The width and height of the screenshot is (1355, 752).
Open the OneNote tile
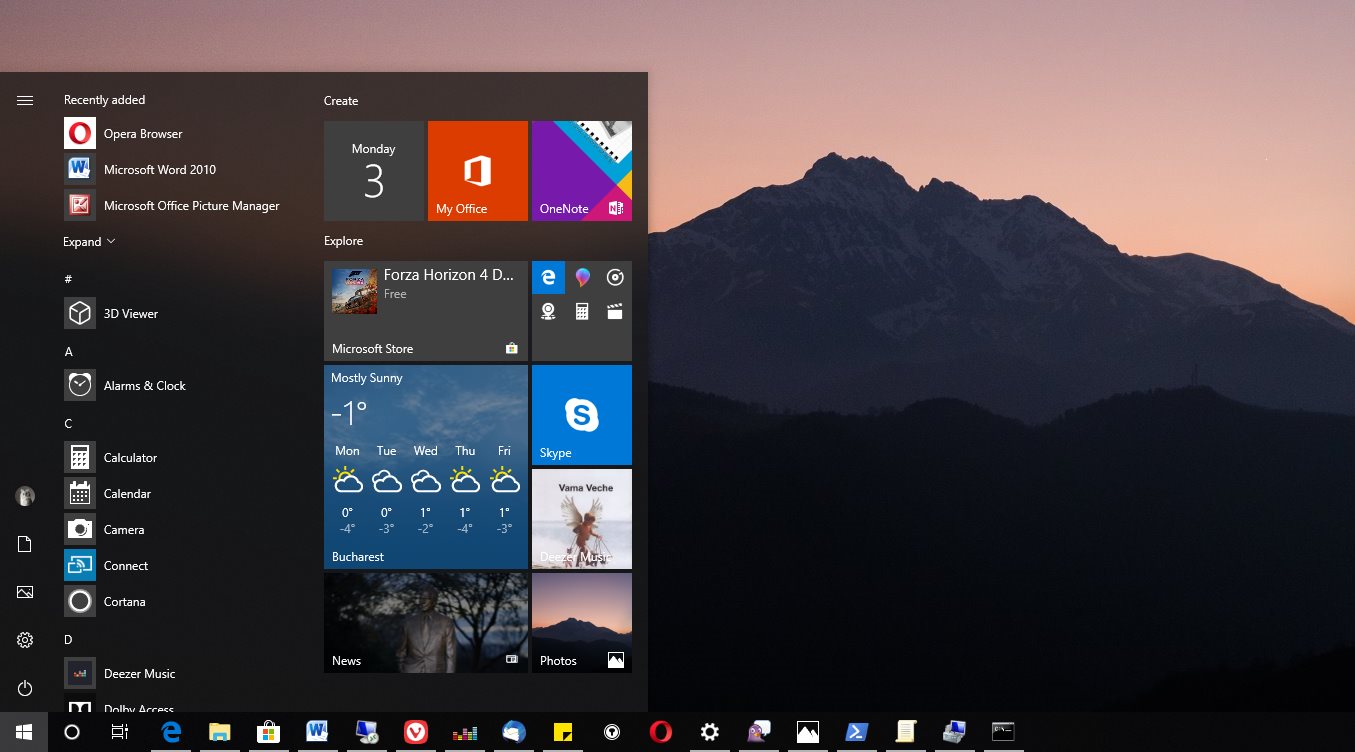click(x=582, y=171)
